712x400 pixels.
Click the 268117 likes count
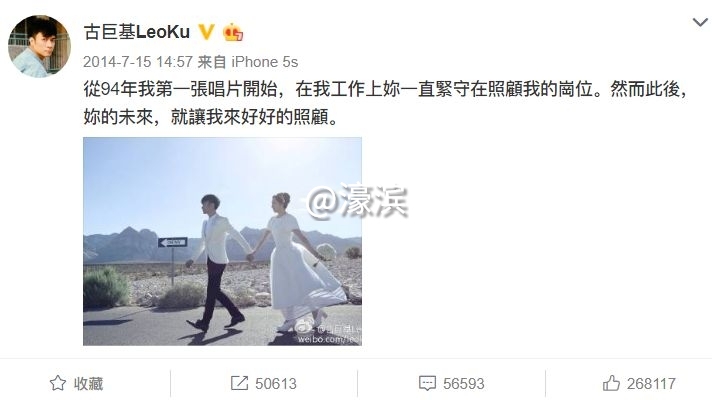point(651,384)
